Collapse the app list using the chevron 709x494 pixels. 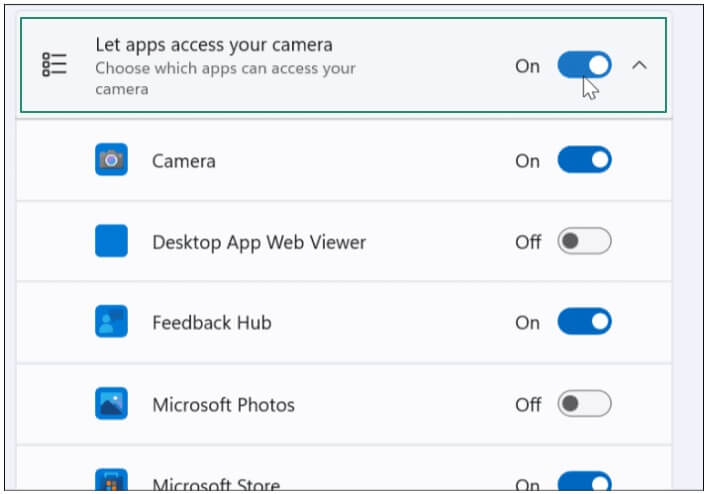[x=639, y=66]
